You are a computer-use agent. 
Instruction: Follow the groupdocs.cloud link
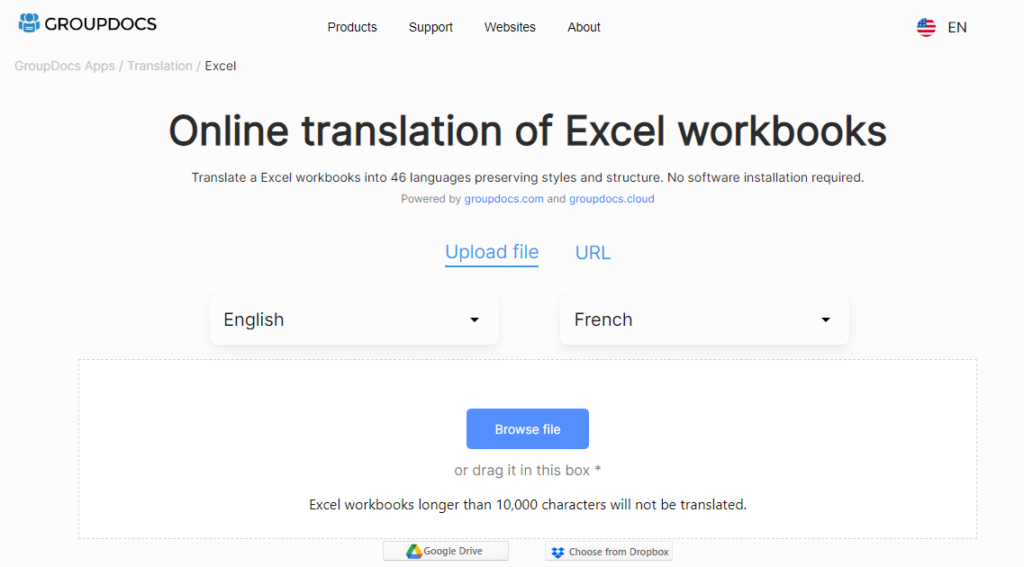[611, 199]
